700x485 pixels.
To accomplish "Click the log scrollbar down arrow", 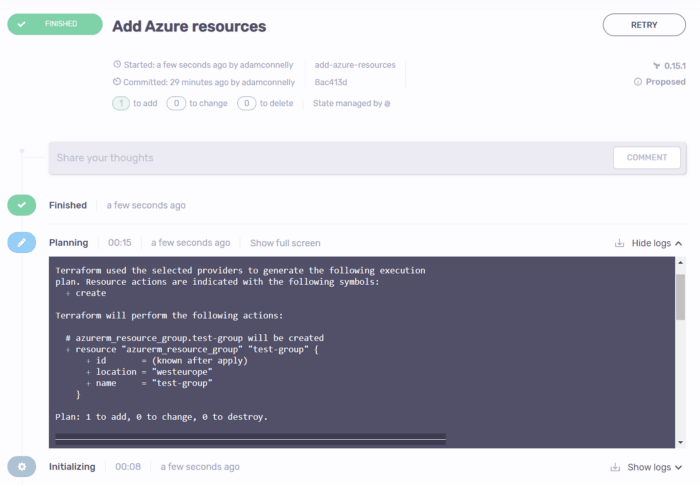I will (x=680, y=442).
